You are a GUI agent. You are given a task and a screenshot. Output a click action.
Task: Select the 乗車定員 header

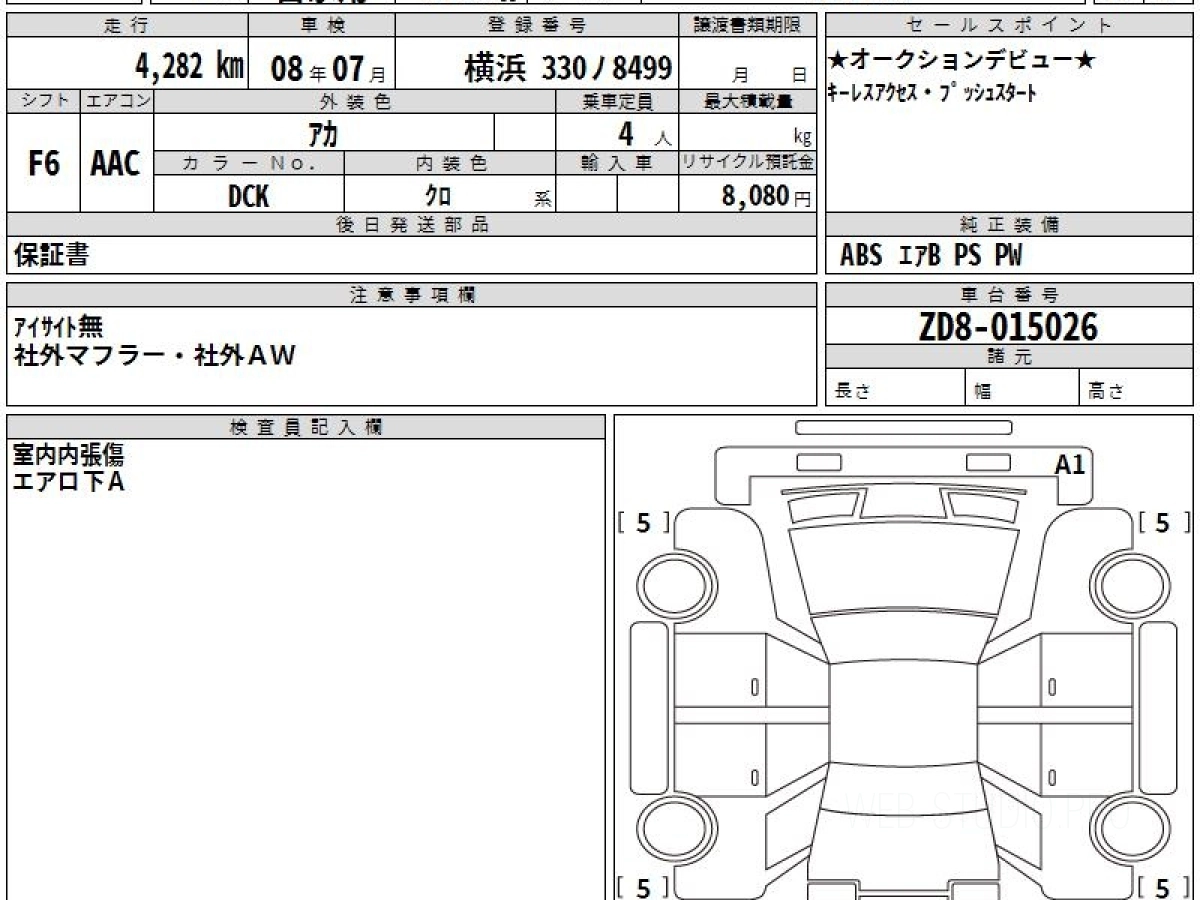coord(617,101)
